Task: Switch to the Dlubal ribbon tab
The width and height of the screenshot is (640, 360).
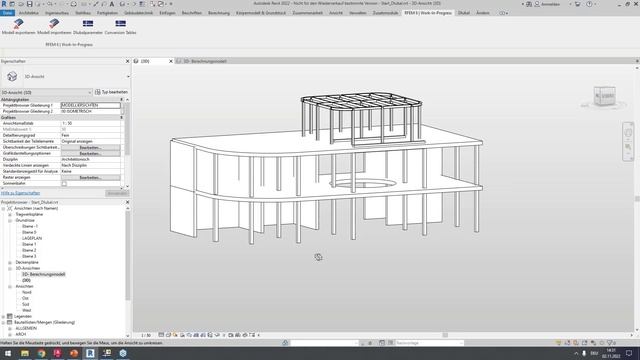Action: 464,13
